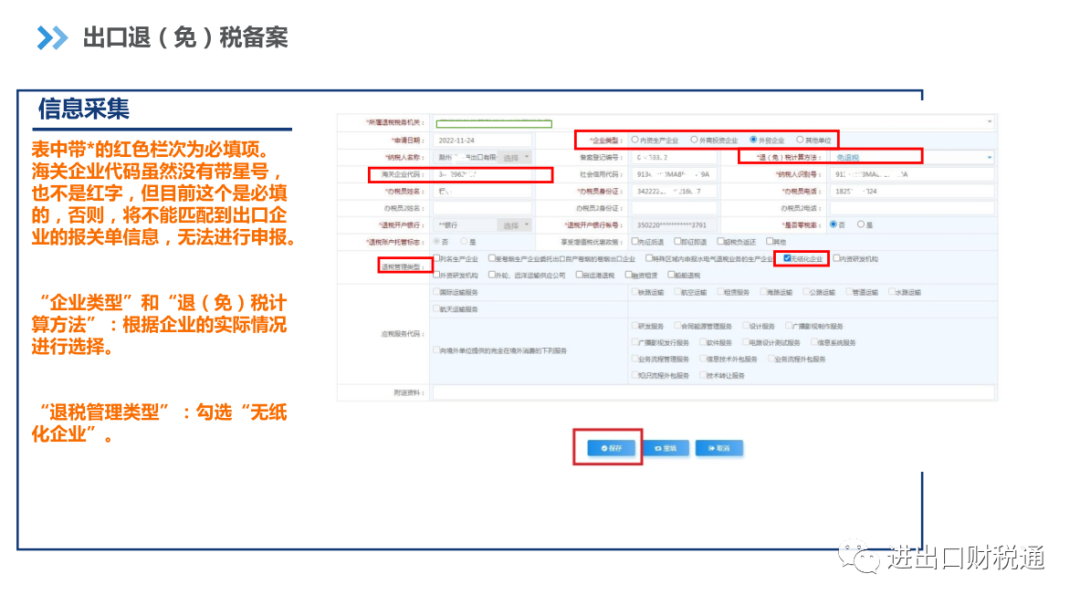Open the 选择 dropdown beside 退税开户银行

coord(515,225)
